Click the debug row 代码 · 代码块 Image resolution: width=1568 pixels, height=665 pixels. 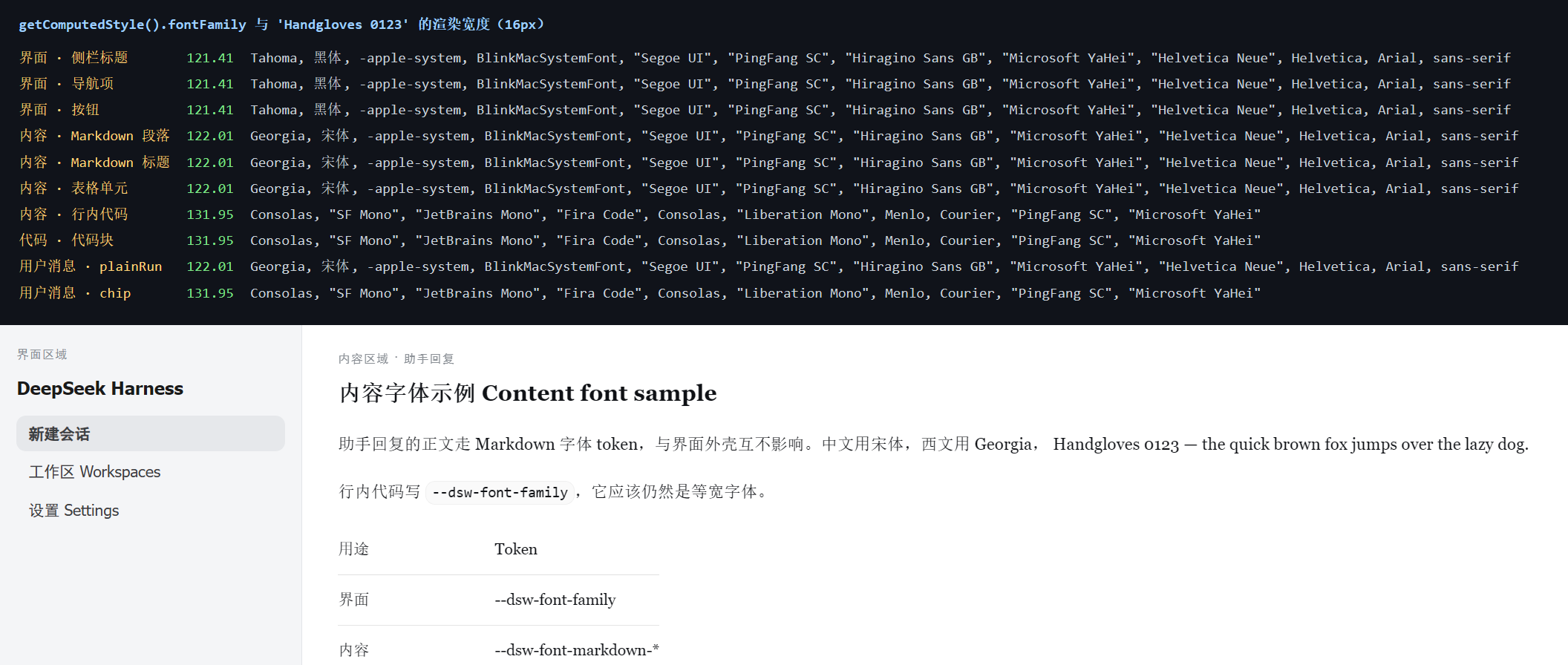[x=640, y=240]
